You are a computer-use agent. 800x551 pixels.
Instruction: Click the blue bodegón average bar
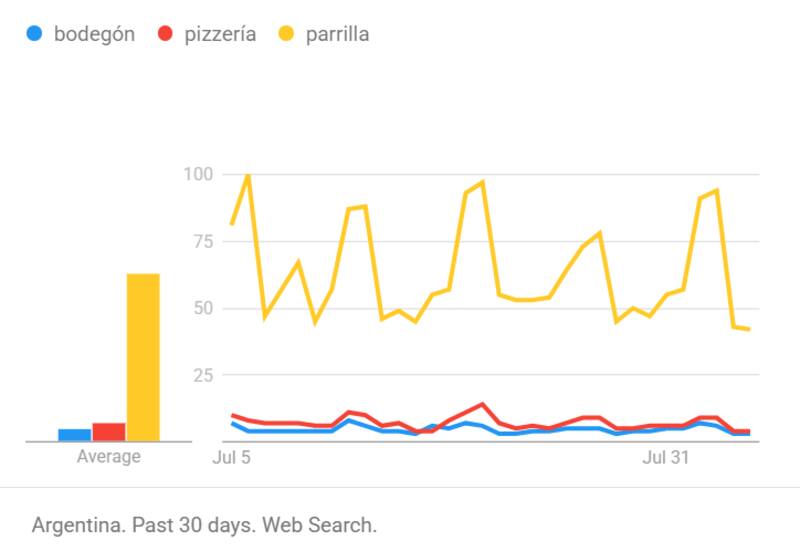[x=74, y=435]
